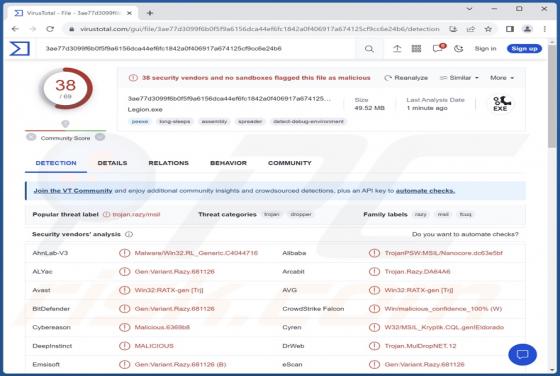This screenshot has height=376, width=560.
Task: Toggle the dark mode moon icon
Action: (459, 49)
